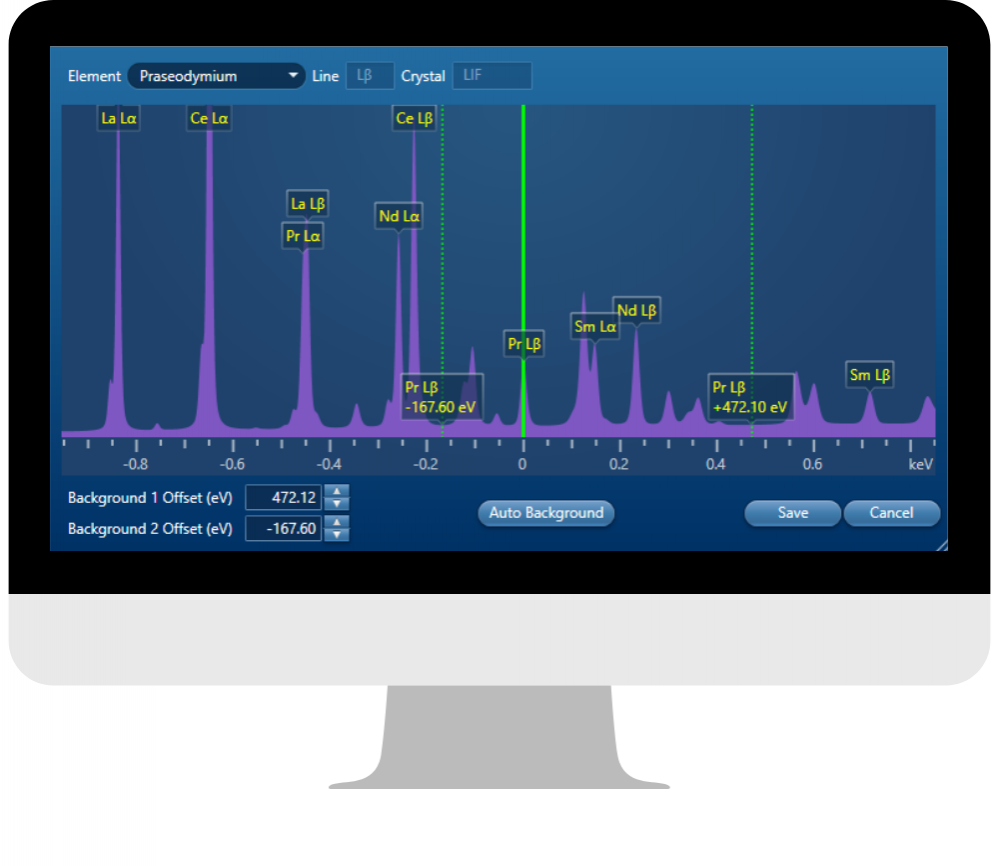Select the Ce Lα peak label
The image size is (999, 866).
point(209,118)
